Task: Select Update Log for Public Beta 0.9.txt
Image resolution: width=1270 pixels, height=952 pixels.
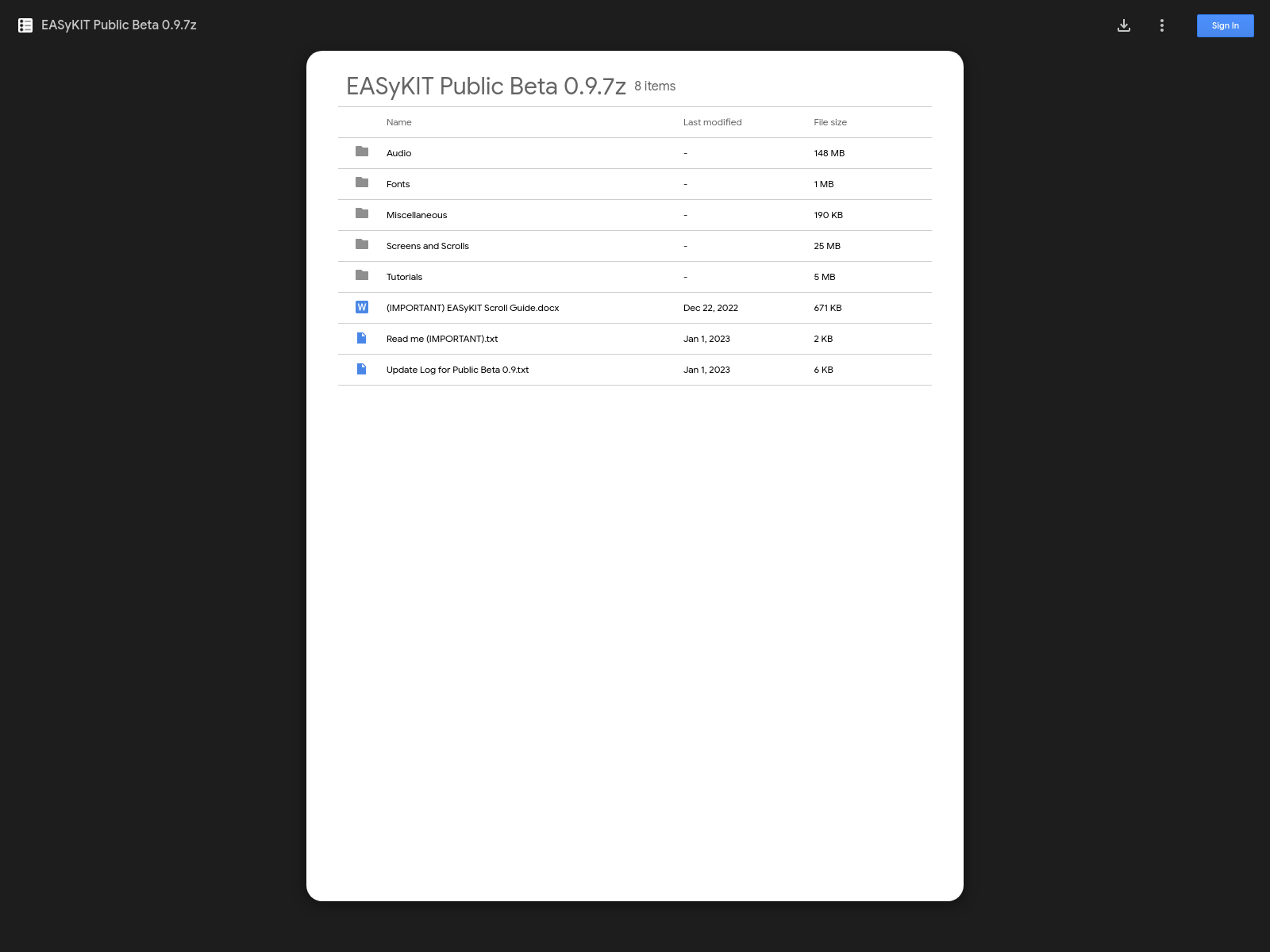Action: 457,370
